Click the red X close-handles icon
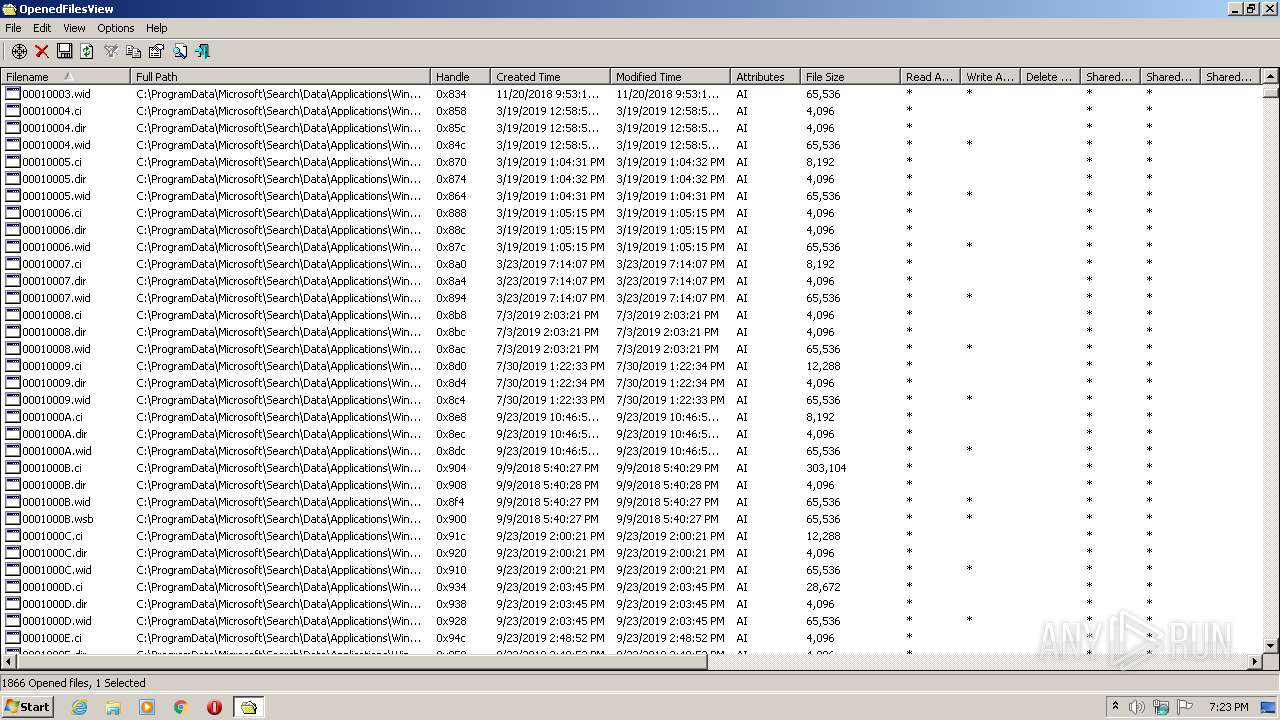Screen dimensions: 1280x720 (42, 51)
